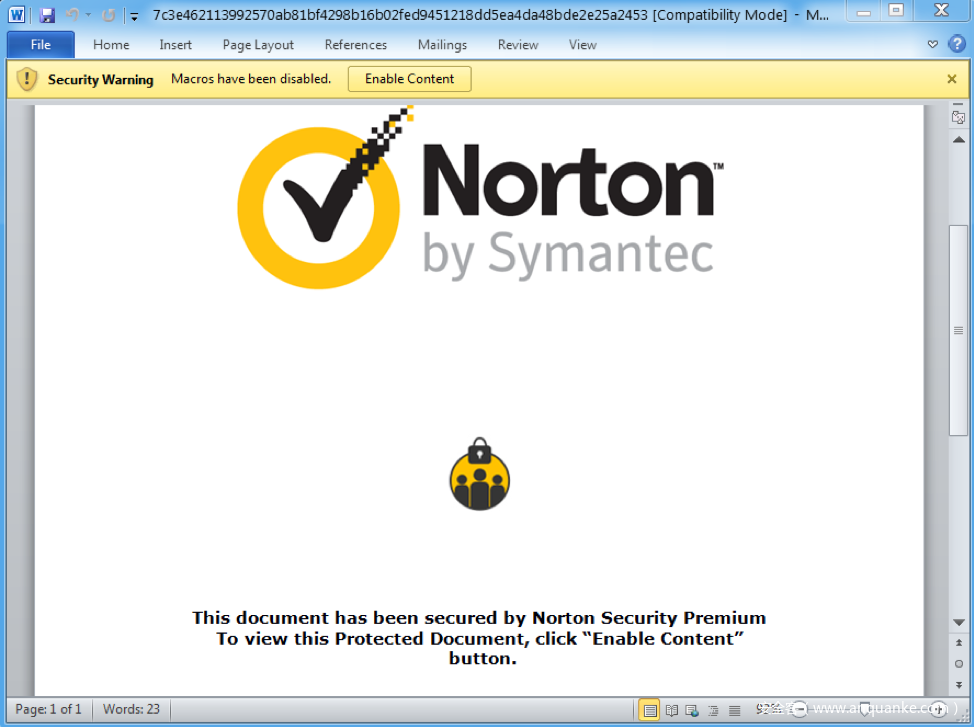Viewport: 974px width, 727px height.
Task: Switch to Print Layout view
Action: coord(650,710)
